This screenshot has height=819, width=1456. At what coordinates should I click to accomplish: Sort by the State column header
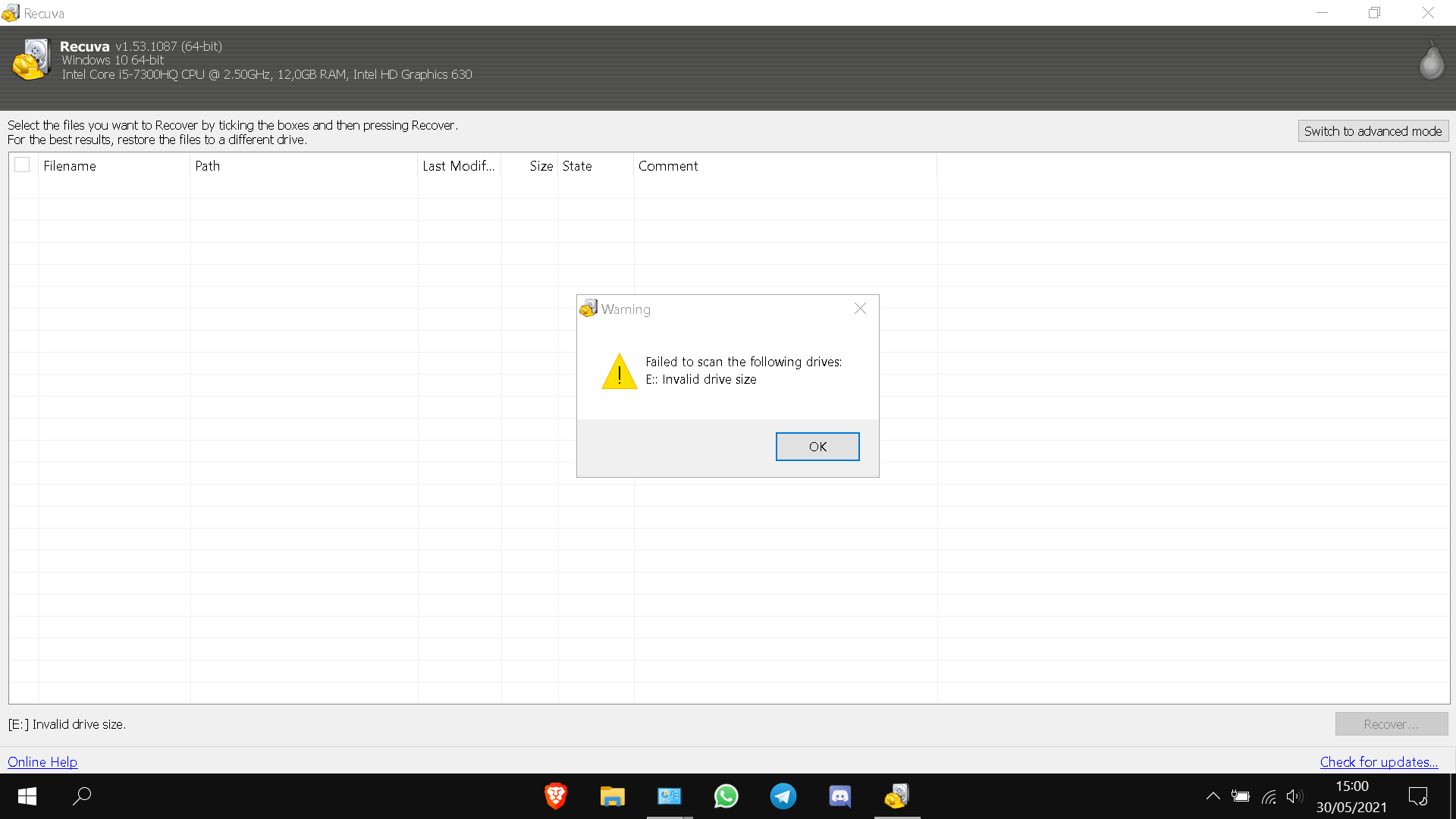[595, 166]
